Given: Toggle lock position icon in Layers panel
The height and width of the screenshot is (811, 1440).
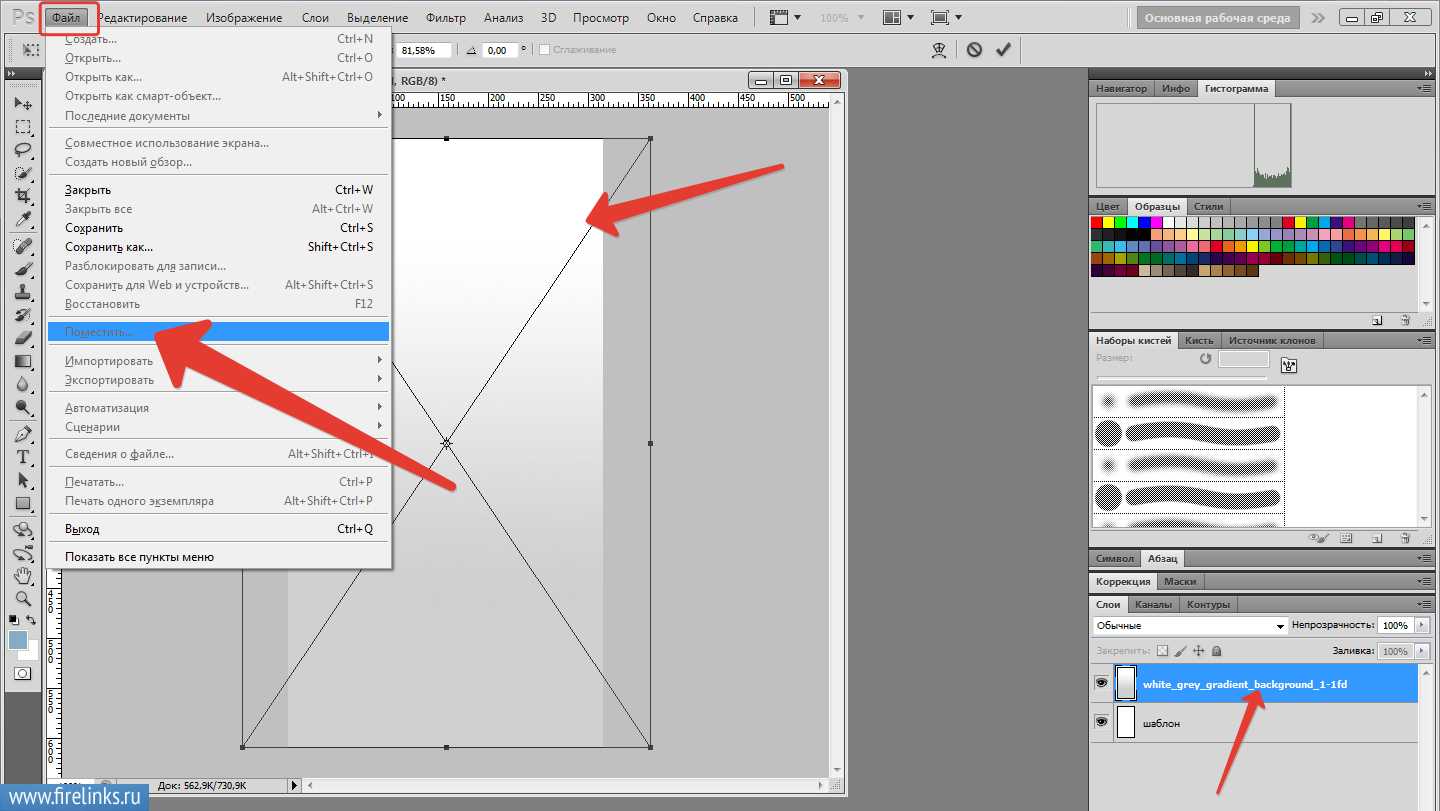Looking at the screenshot, I should (1198, 651).
